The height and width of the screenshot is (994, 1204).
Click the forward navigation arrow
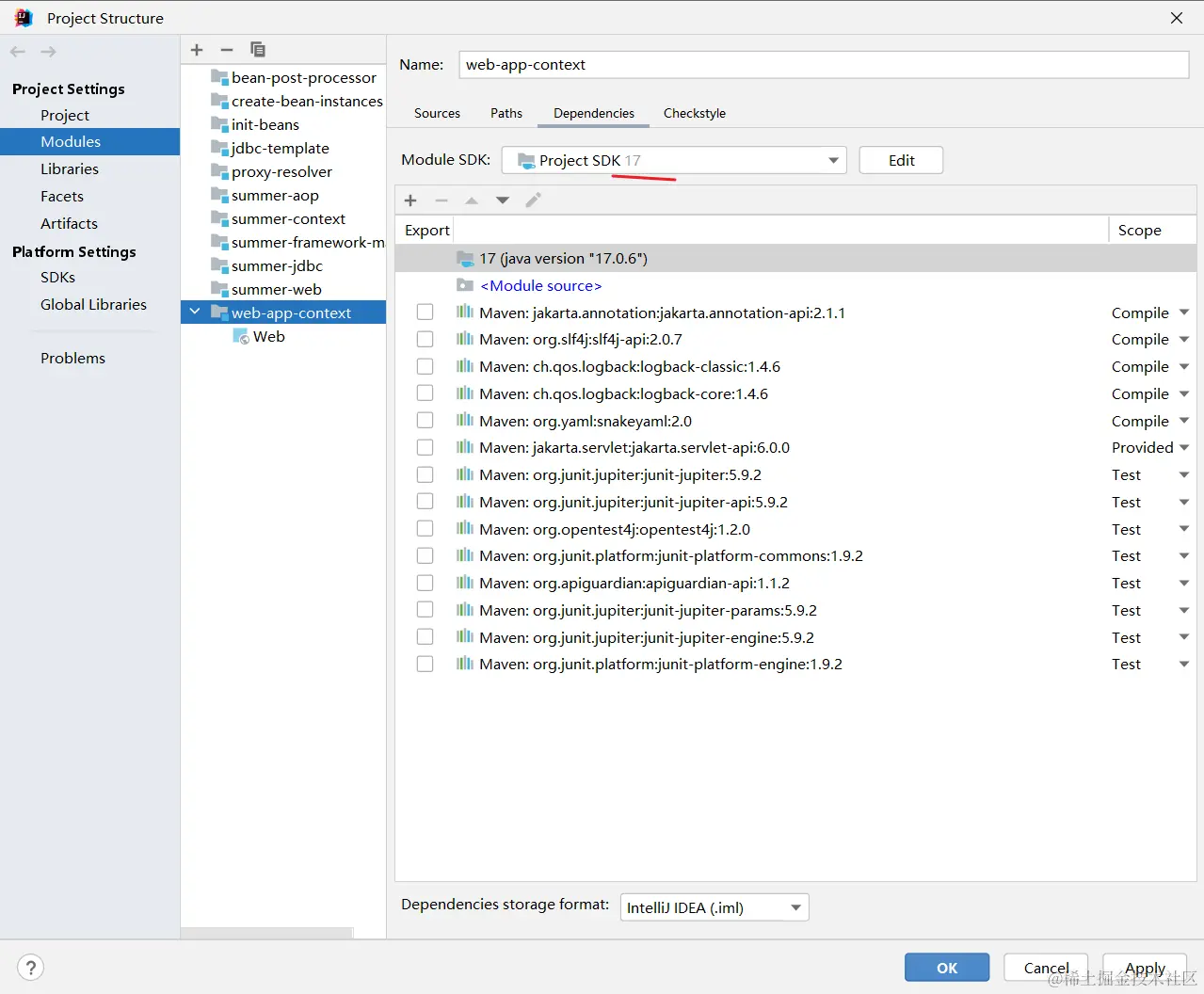pos(48,52)
